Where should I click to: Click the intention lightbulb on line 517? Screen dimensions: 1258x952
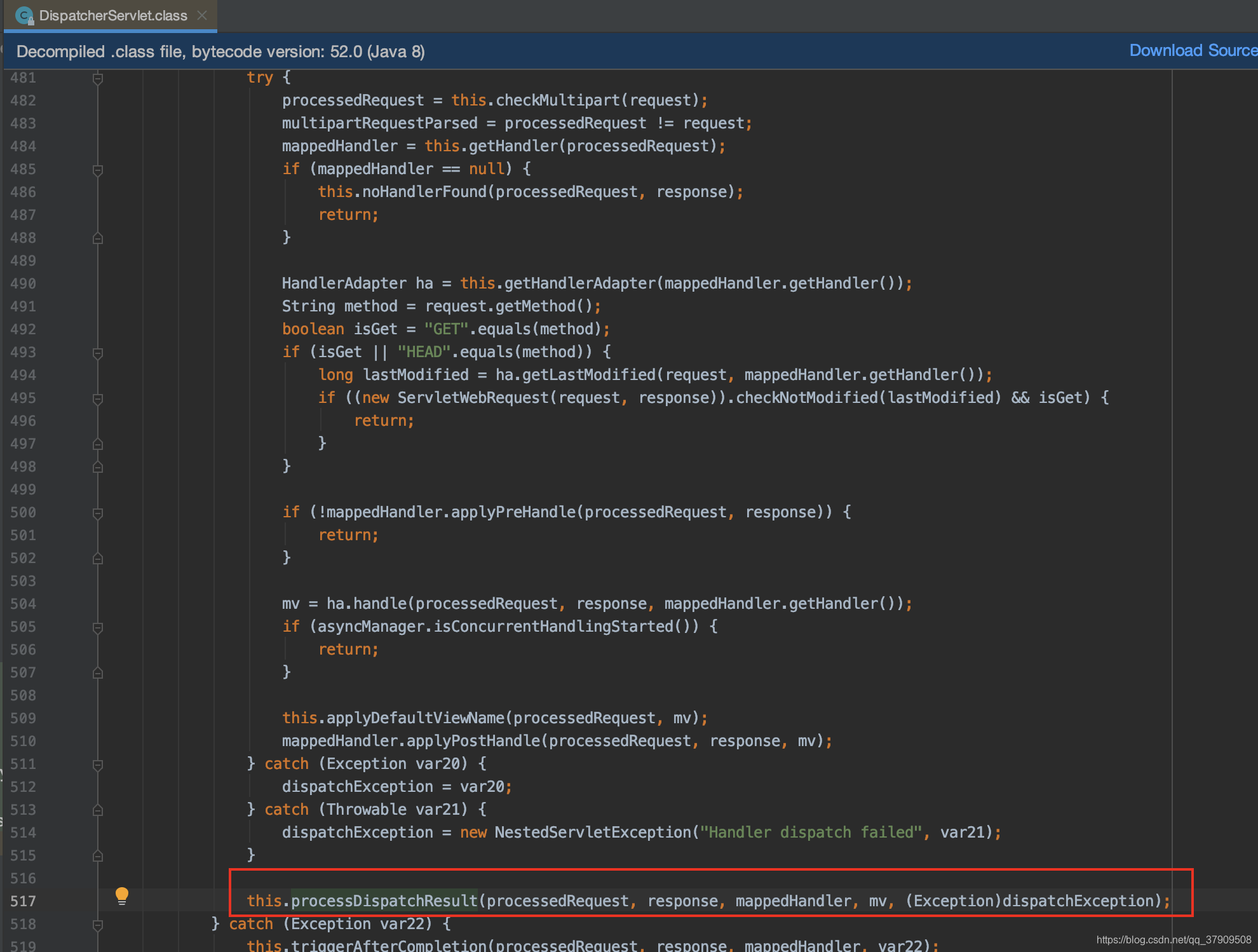[122, 896]
